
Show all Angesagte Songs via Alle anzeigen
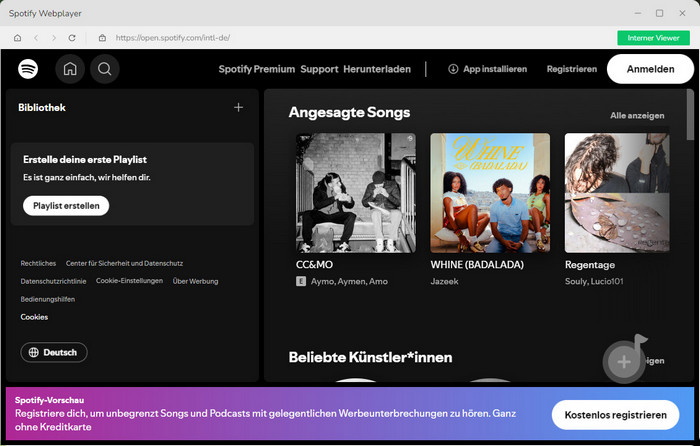[637, 116]
